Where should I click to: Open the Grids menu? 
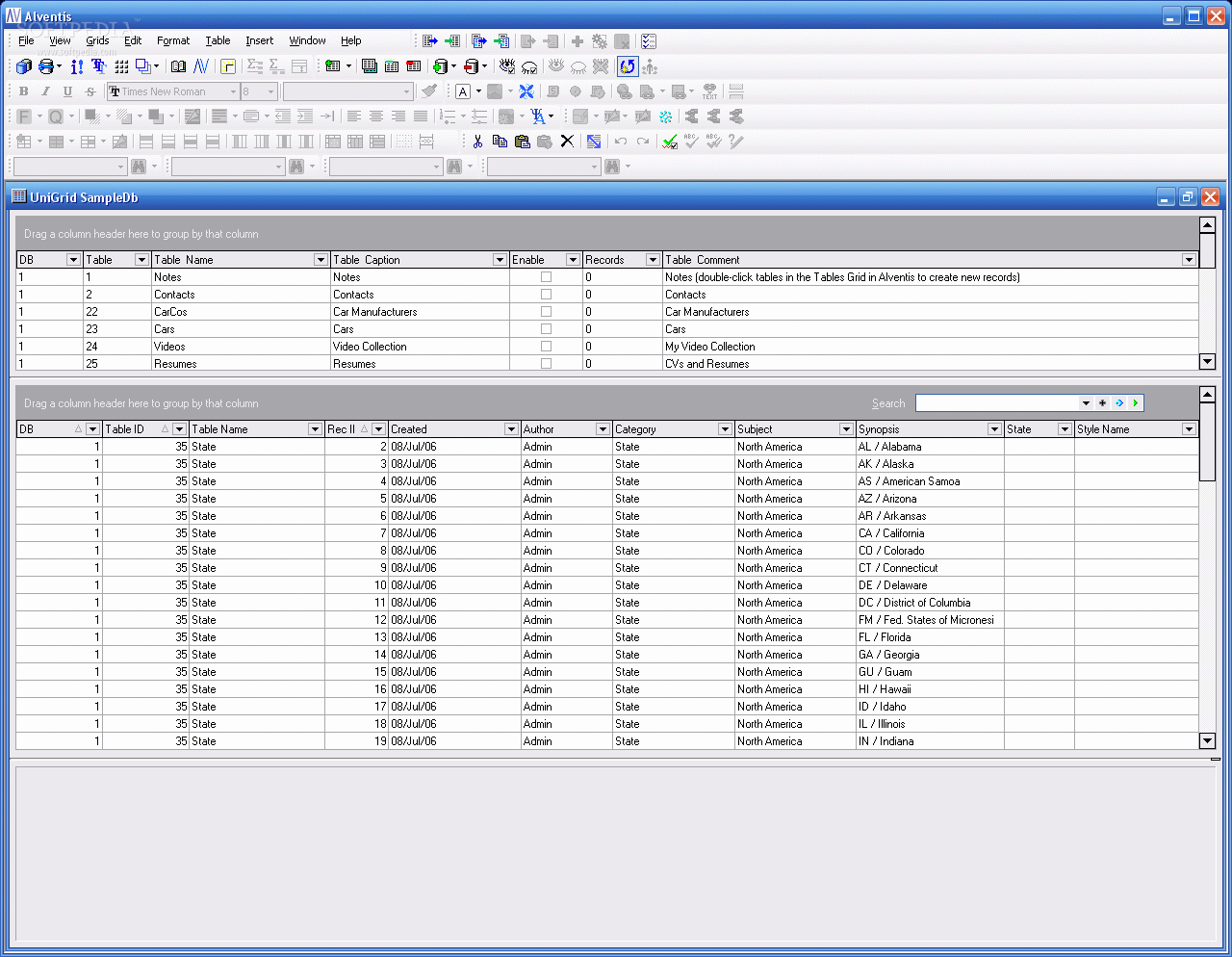pyautogui.click(x=97, y=40)
